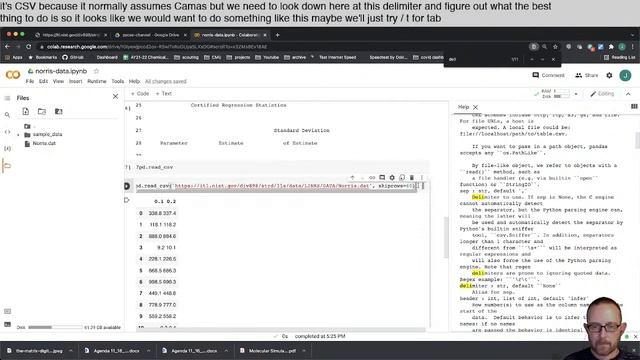Click the Disk usage bar in Files panel
The width and height of the screenshot is (640, 360).
[x=55, y=327]
